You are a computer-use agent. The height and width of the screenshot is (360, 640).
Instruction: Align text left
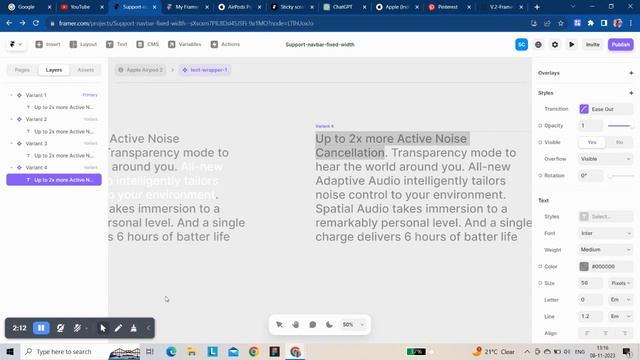(x=588, y=333)
